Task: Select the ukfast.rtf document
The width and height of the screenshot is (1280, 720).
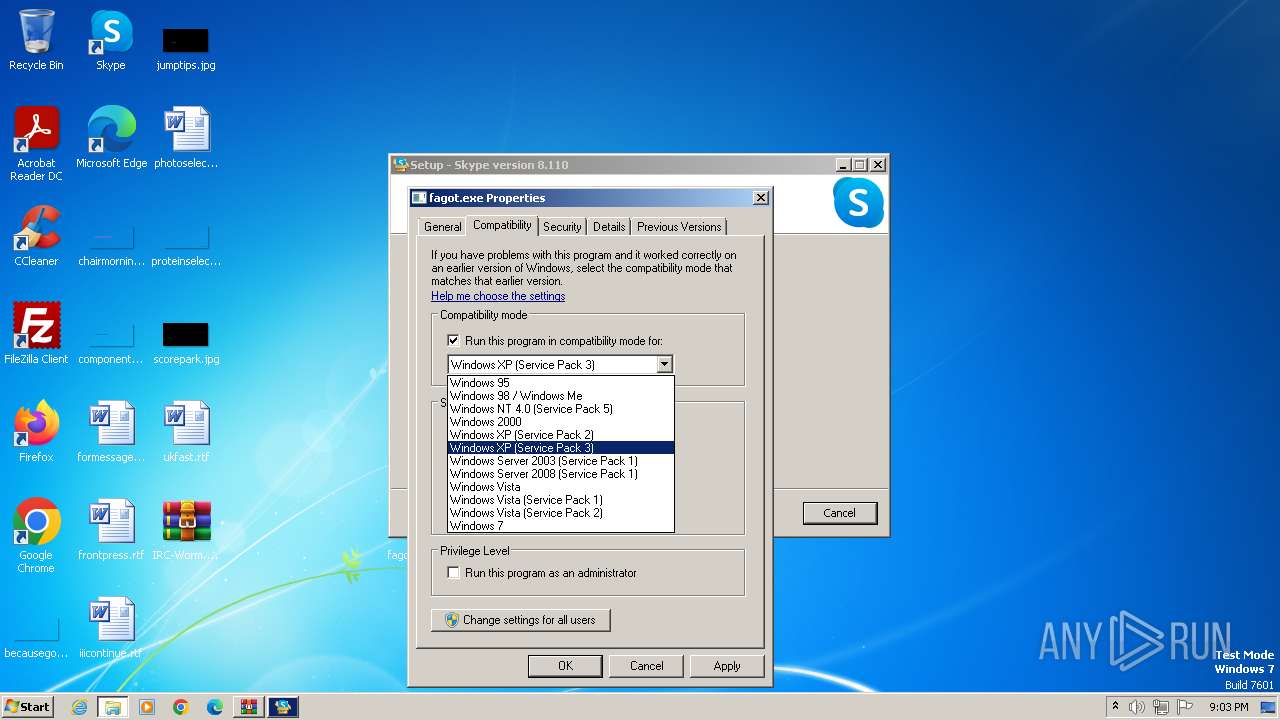Action: coord(186,431)
